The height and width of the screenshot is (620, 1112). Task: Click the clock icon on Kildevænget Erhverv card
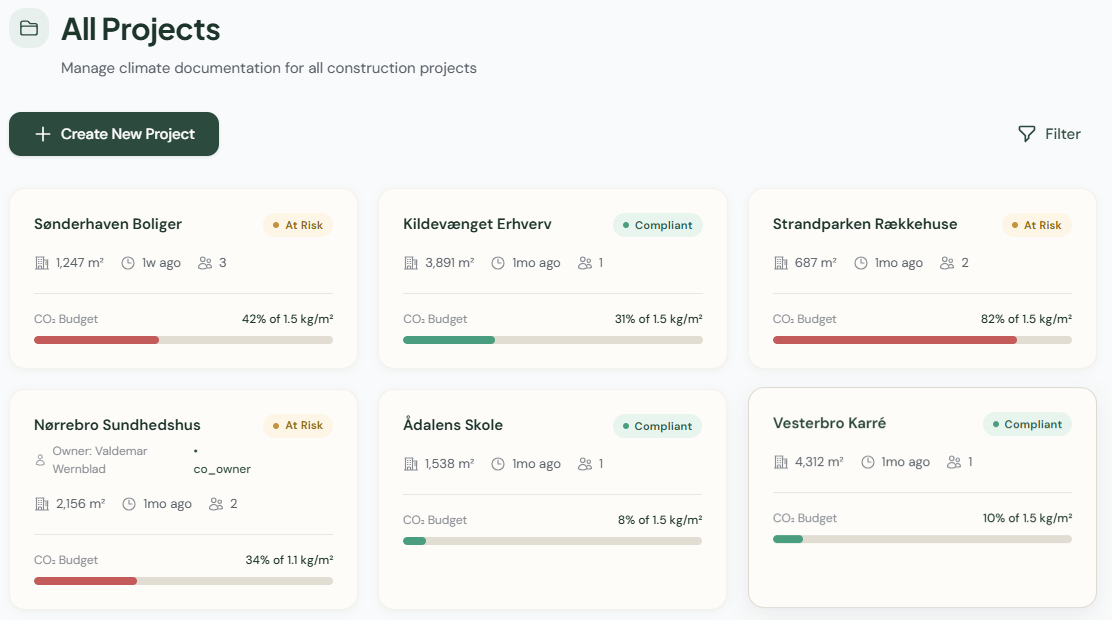tap(497, 262)
